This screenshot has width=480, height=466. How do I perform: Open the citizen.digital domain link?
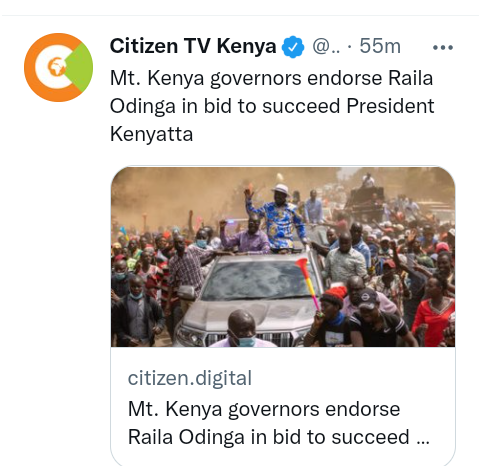click(x=190, y=378)
